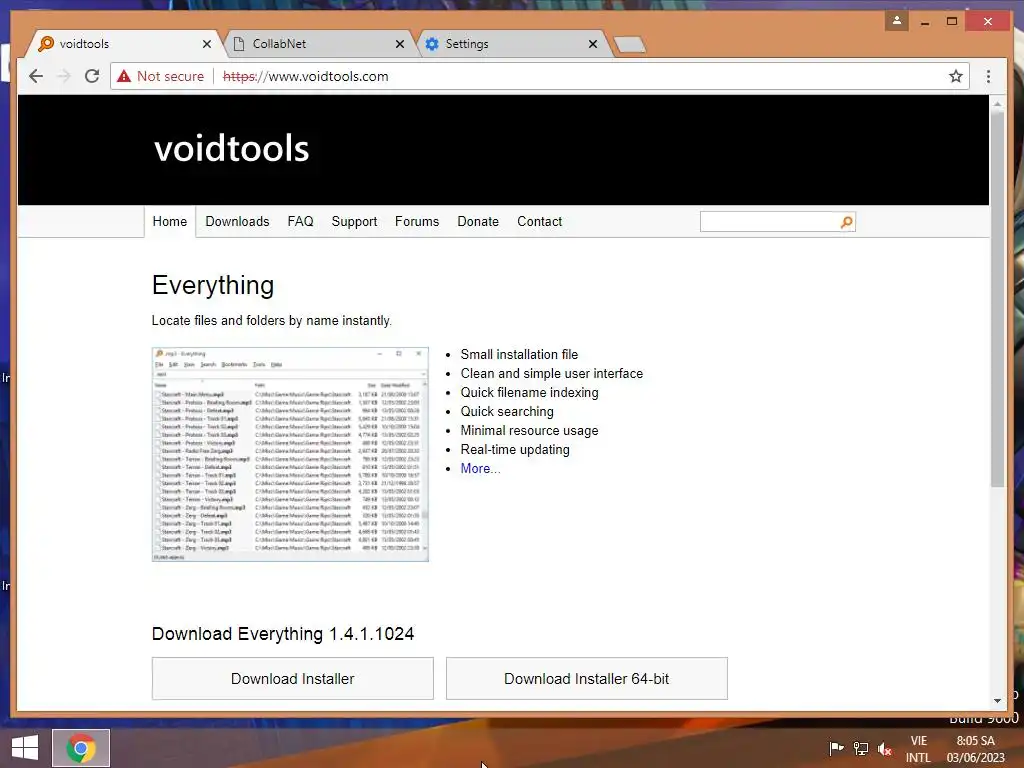This screenshot has width=1024, height=768.
Task: Open the Chrome three-dot menu
Action: pyautogui.click(x=988, y=76)
